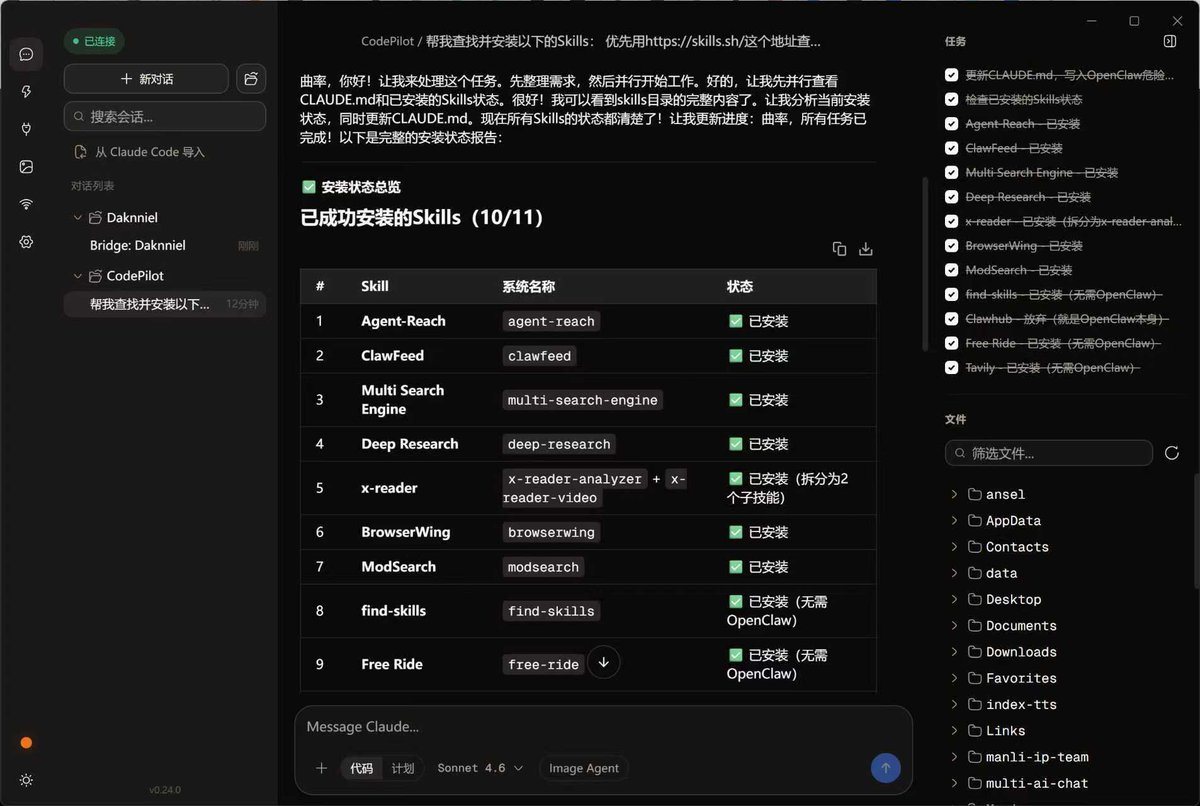Click the copy table icon
1200x806 pixels.
(839, 249)
